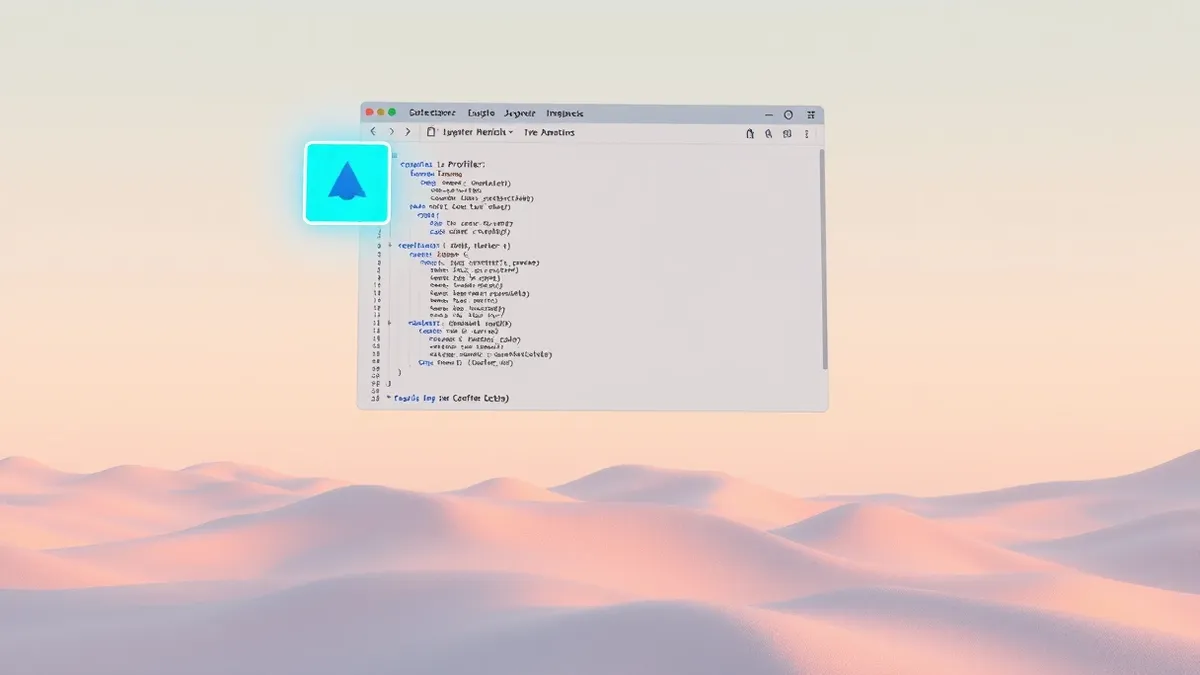Screen dimensions: 1200x675
Task: Click the grid icon at title bar corner
Action: click(811, 115)
